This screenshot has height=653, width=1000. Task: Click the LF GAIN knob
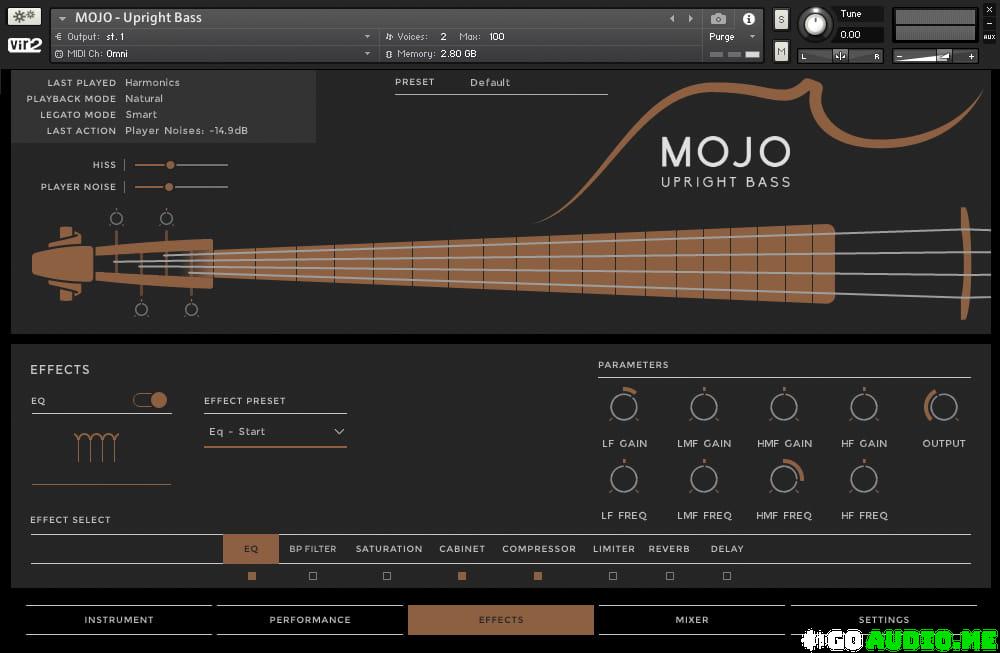pyautogui.click(x=624, y=406)
